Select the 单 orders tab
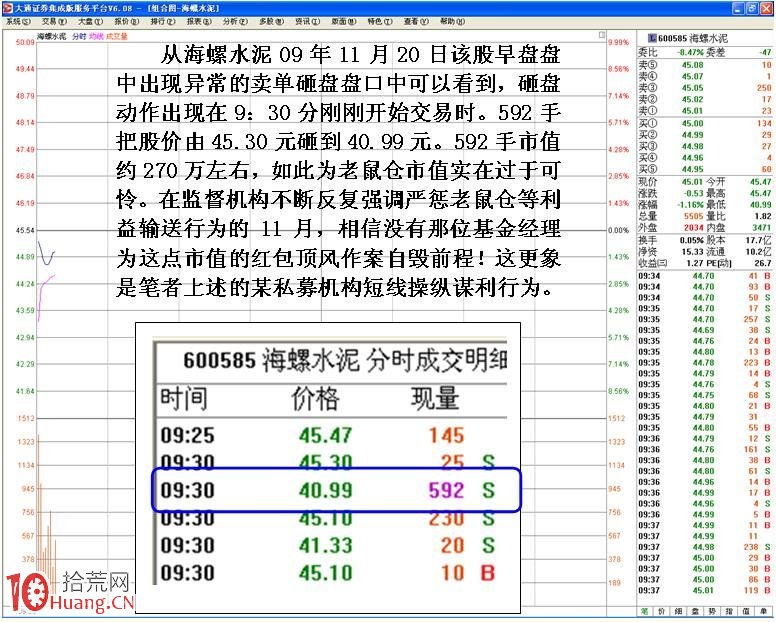 coord(763,610)
